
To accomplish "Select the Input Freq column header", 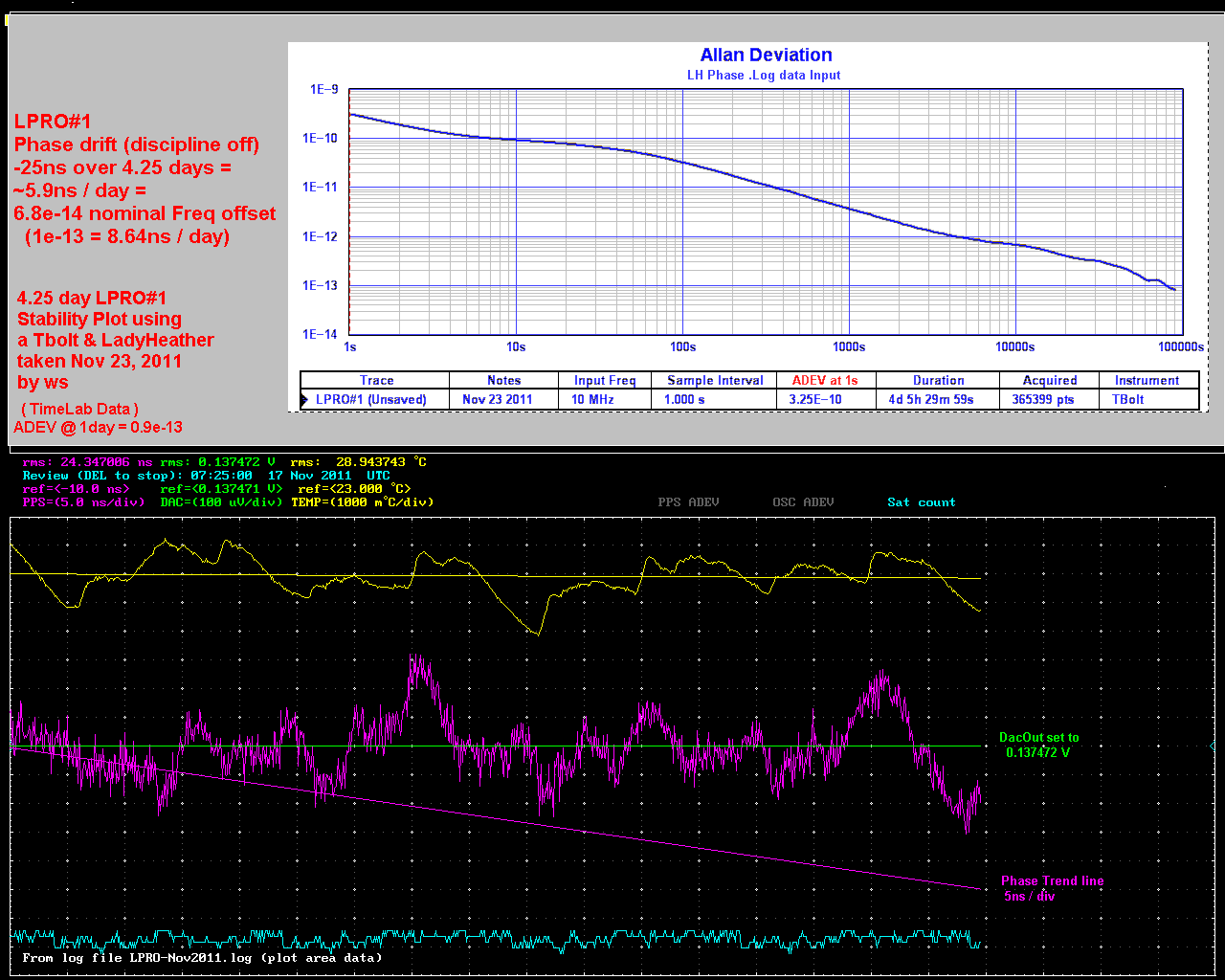I will click(x=604, y=381).
